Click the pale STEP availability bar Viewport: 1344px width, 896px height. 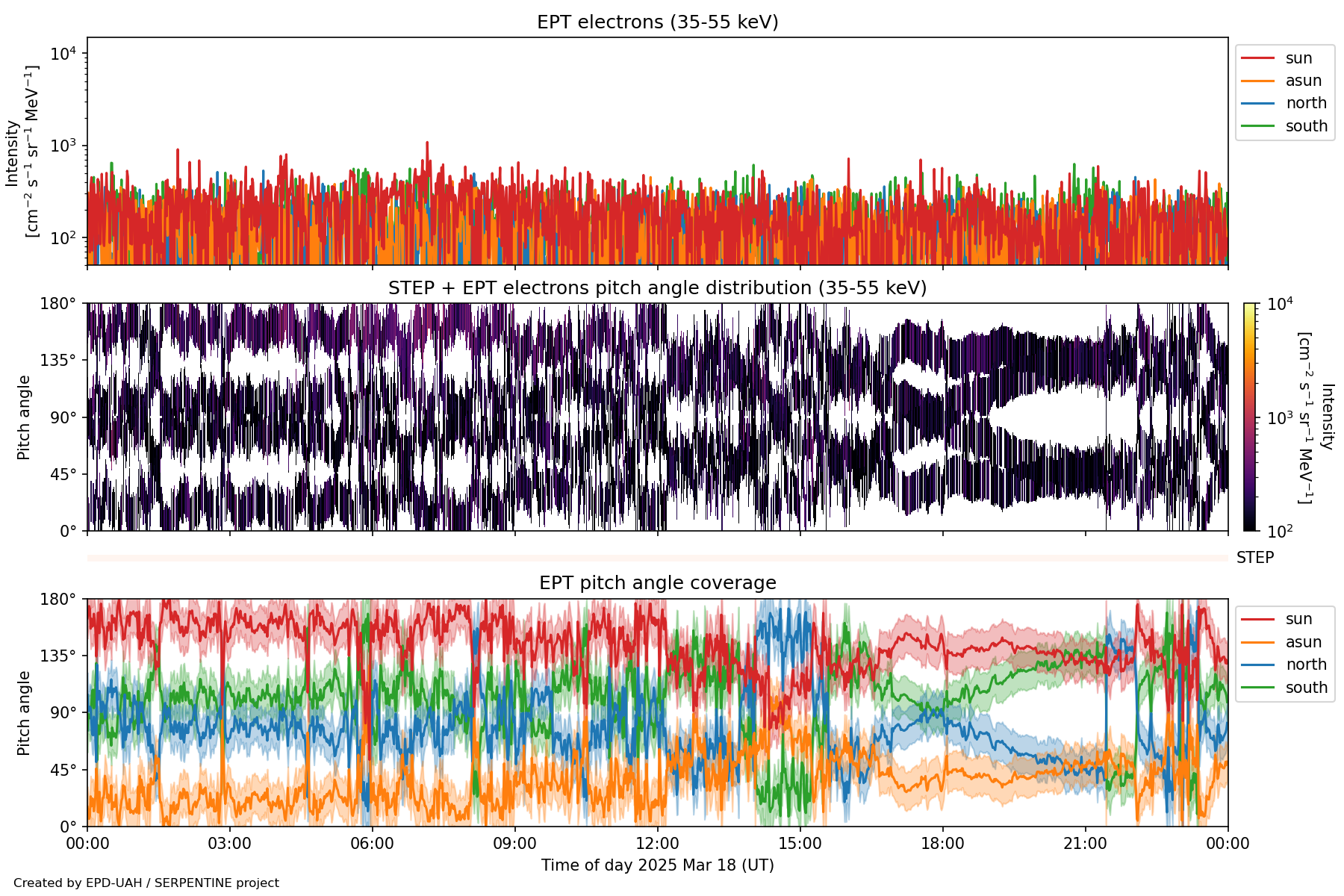pos(657,558)
